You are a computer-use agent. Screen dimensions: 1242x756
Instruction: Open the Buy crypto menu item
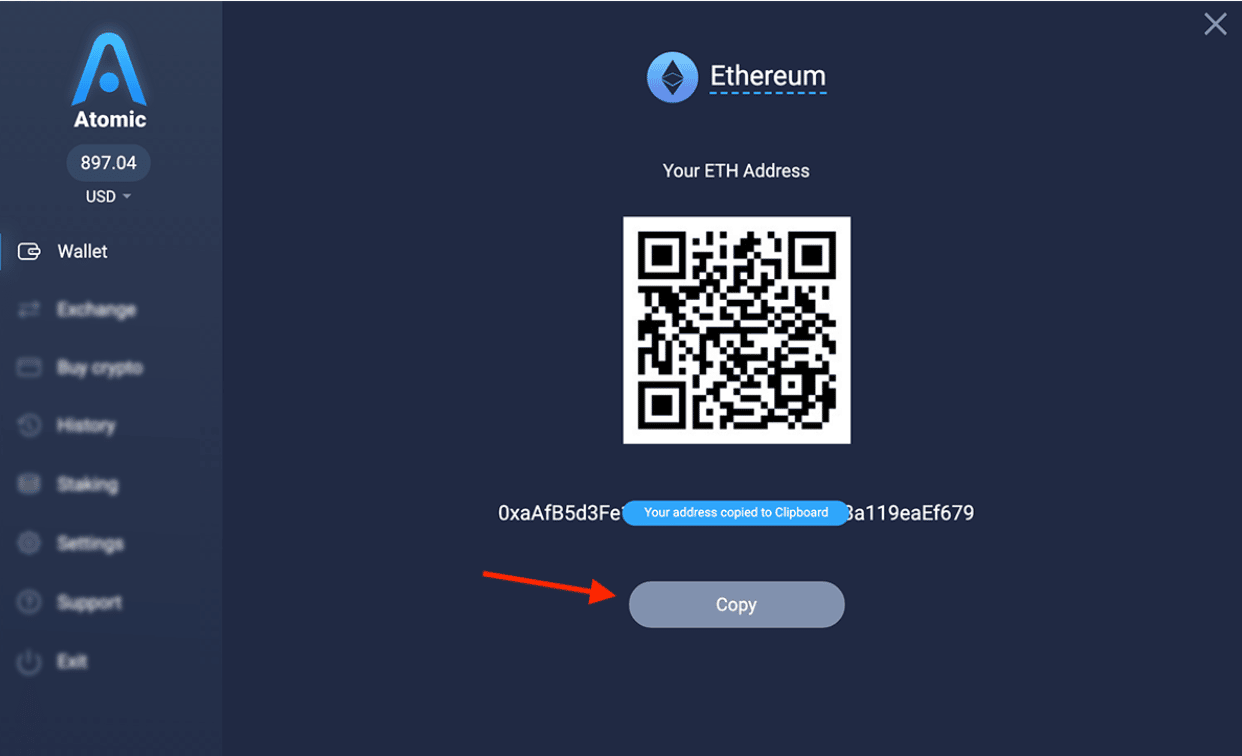(100, 368)
